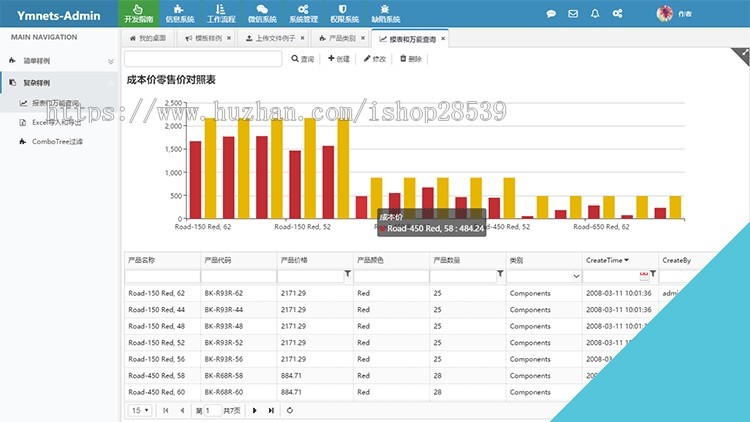
Task: Click the page number input field
Action: pyautogui.click(x=213, y=411)
